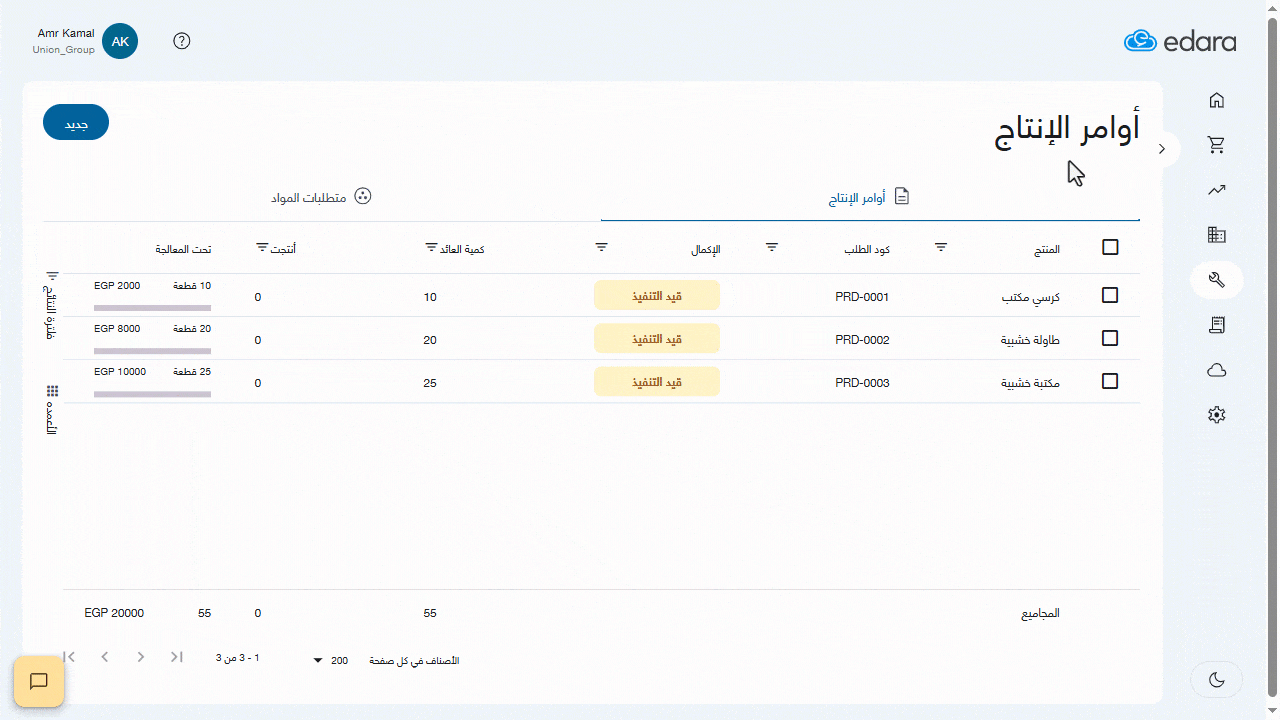The width and height of the screenshot is (1280, 720).
Task: Open the filter menu of the كود الطلب column
Action: tap(772, 246)
